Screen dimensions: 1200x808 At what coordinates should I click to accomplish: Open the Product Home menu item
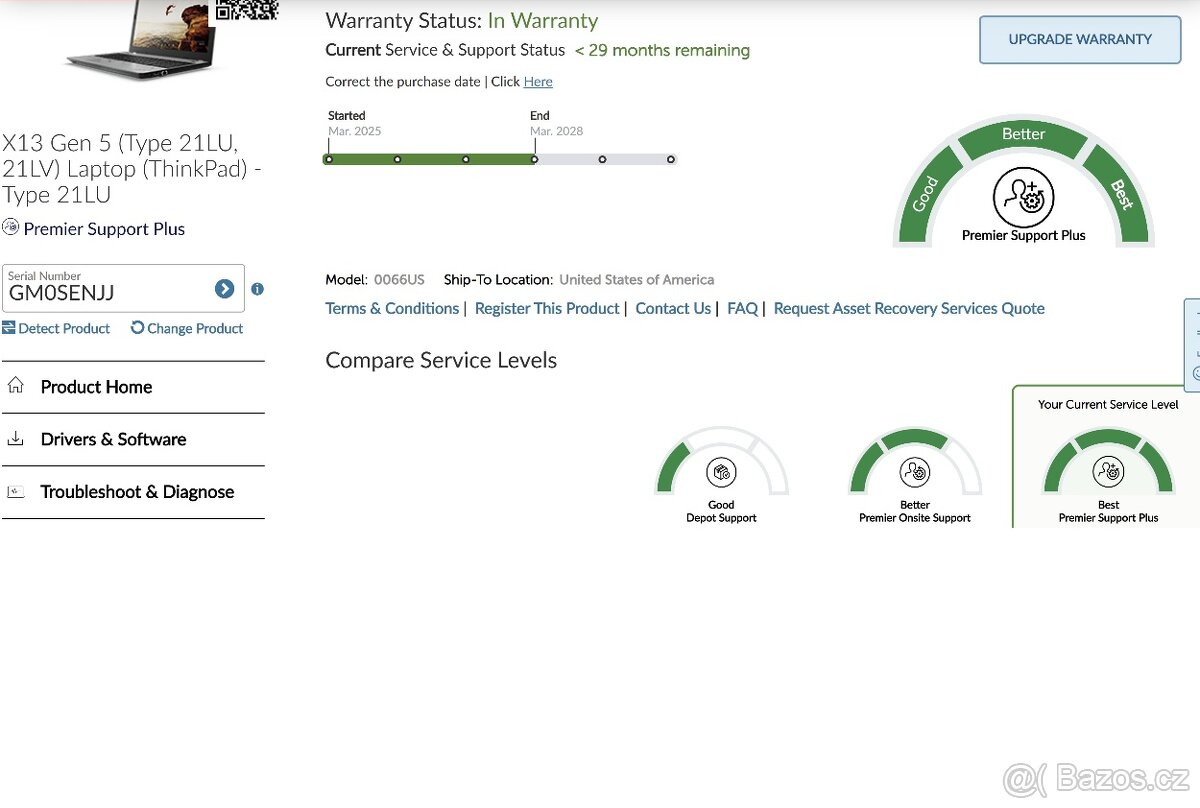coord(96,387)
